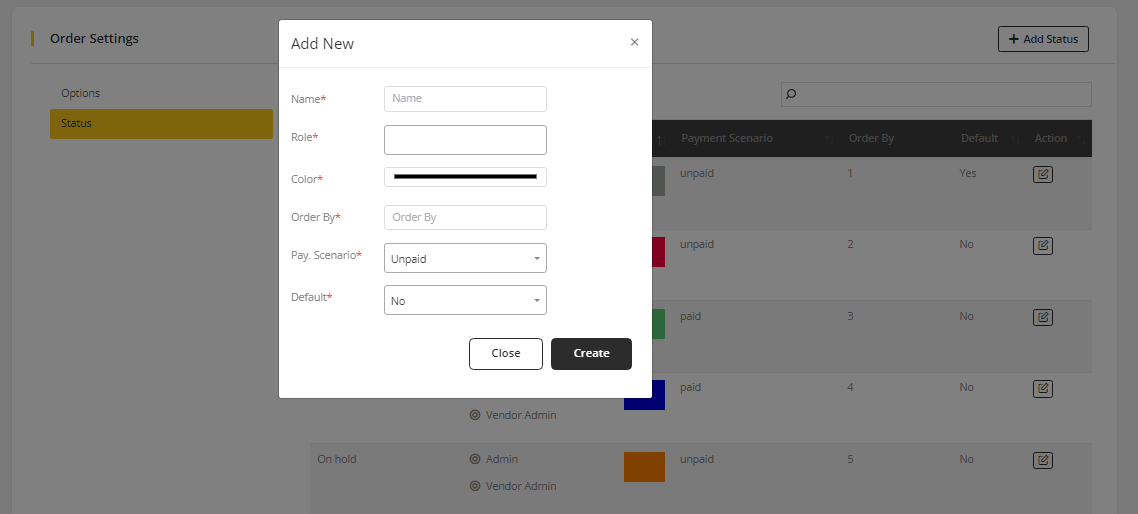Close the Add New dialog with X
This screenshot has width=1138, height=514.
point(634,42)
